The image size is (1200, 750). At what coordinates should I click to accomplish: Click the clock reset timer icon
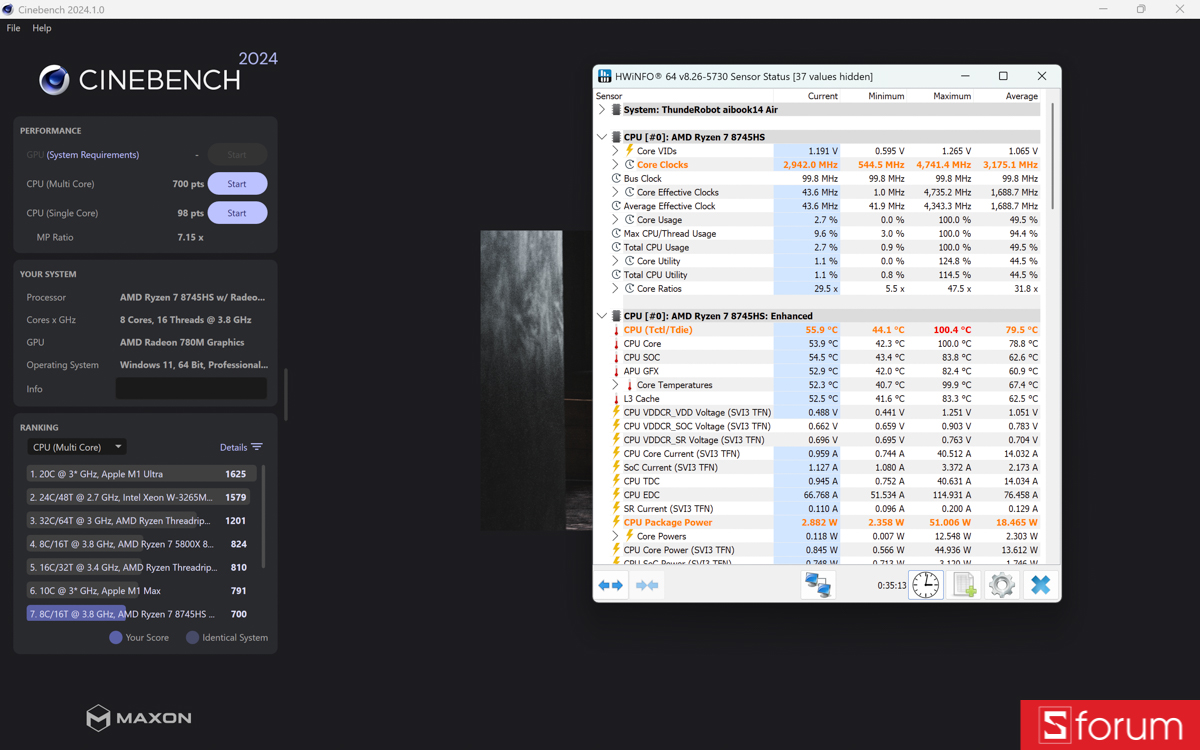(925, 585)
